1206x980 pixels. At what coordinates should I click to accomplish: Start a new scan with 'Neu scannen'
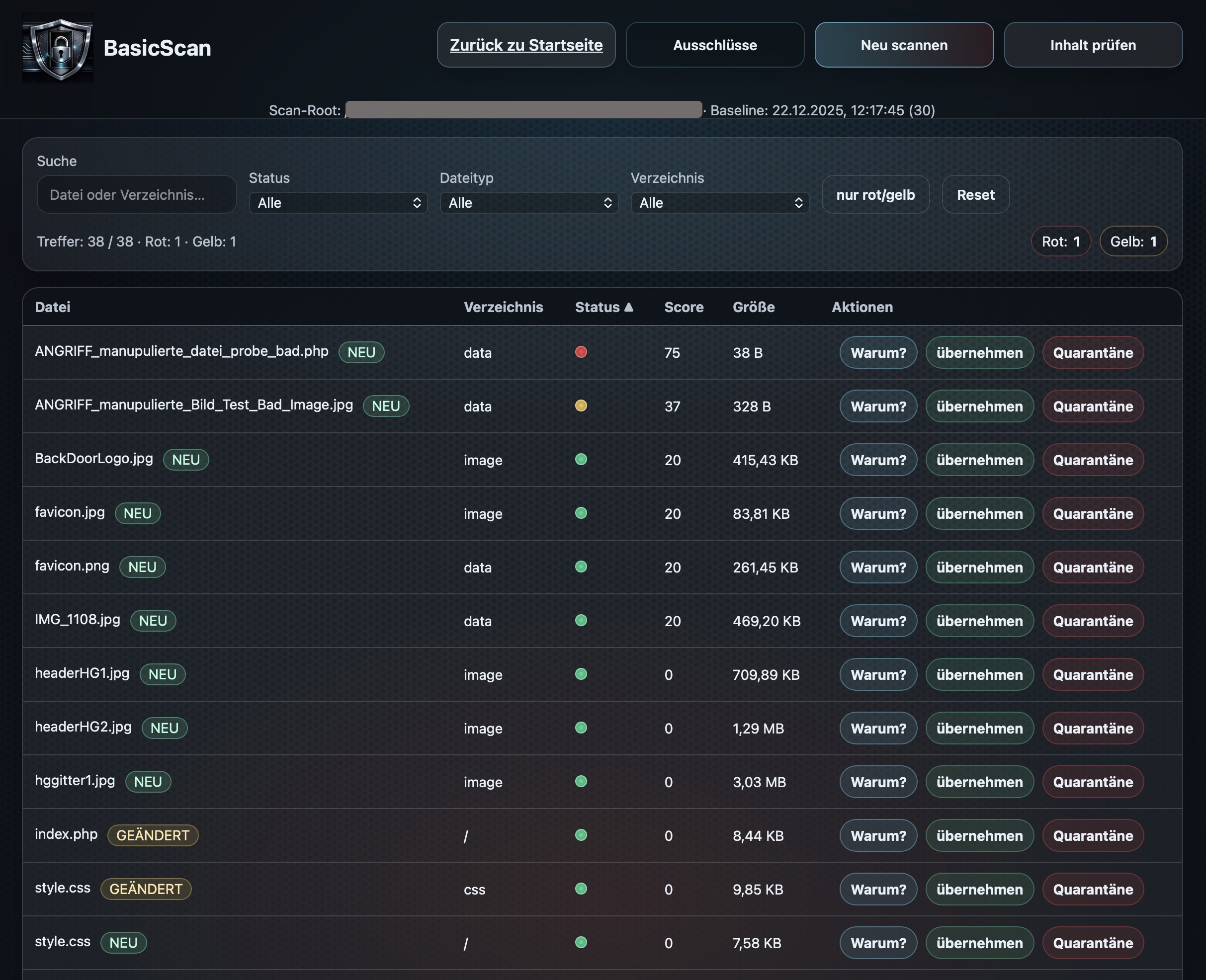point(903,45)
